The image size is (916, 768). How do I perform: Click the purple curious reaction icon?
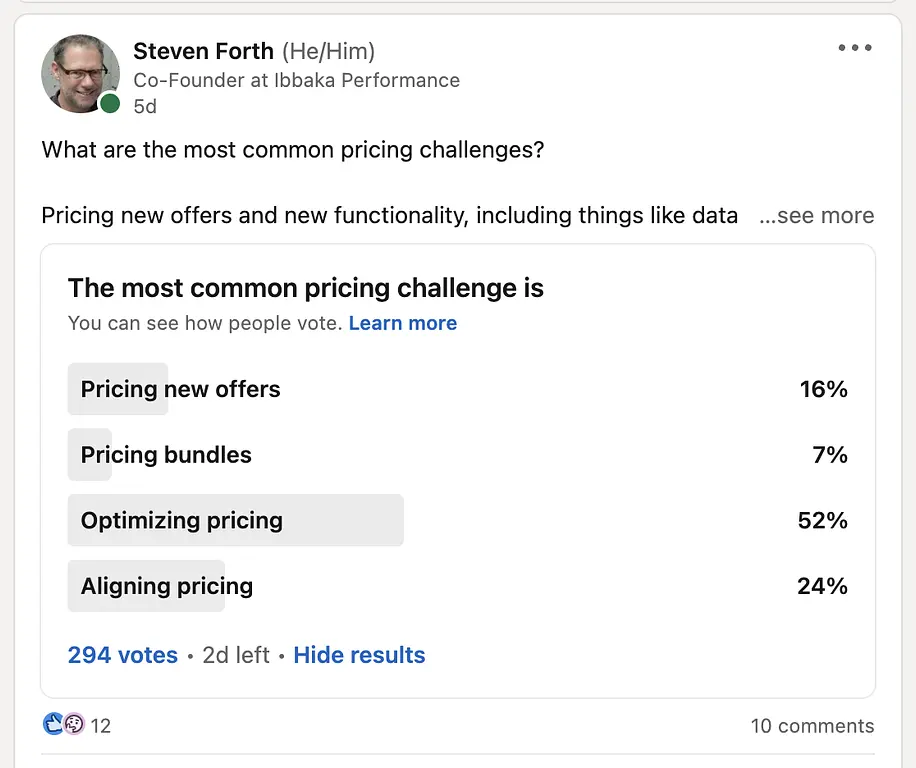pyautogui.click(x=74, y=724)
